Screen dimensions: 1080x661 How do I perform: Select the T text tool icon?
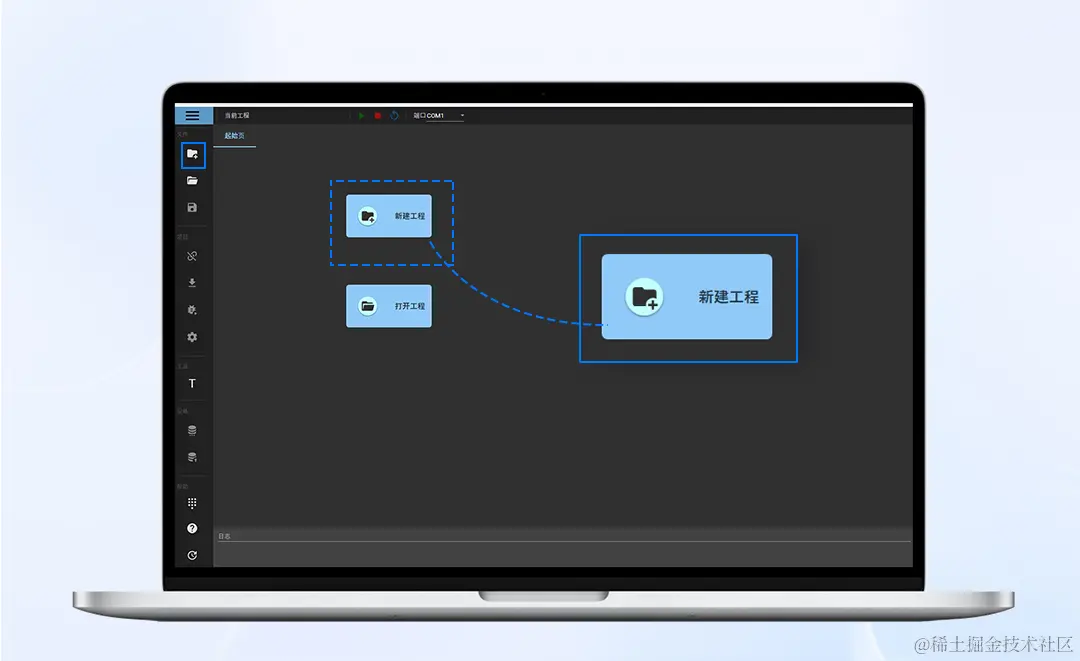[192, 384]
